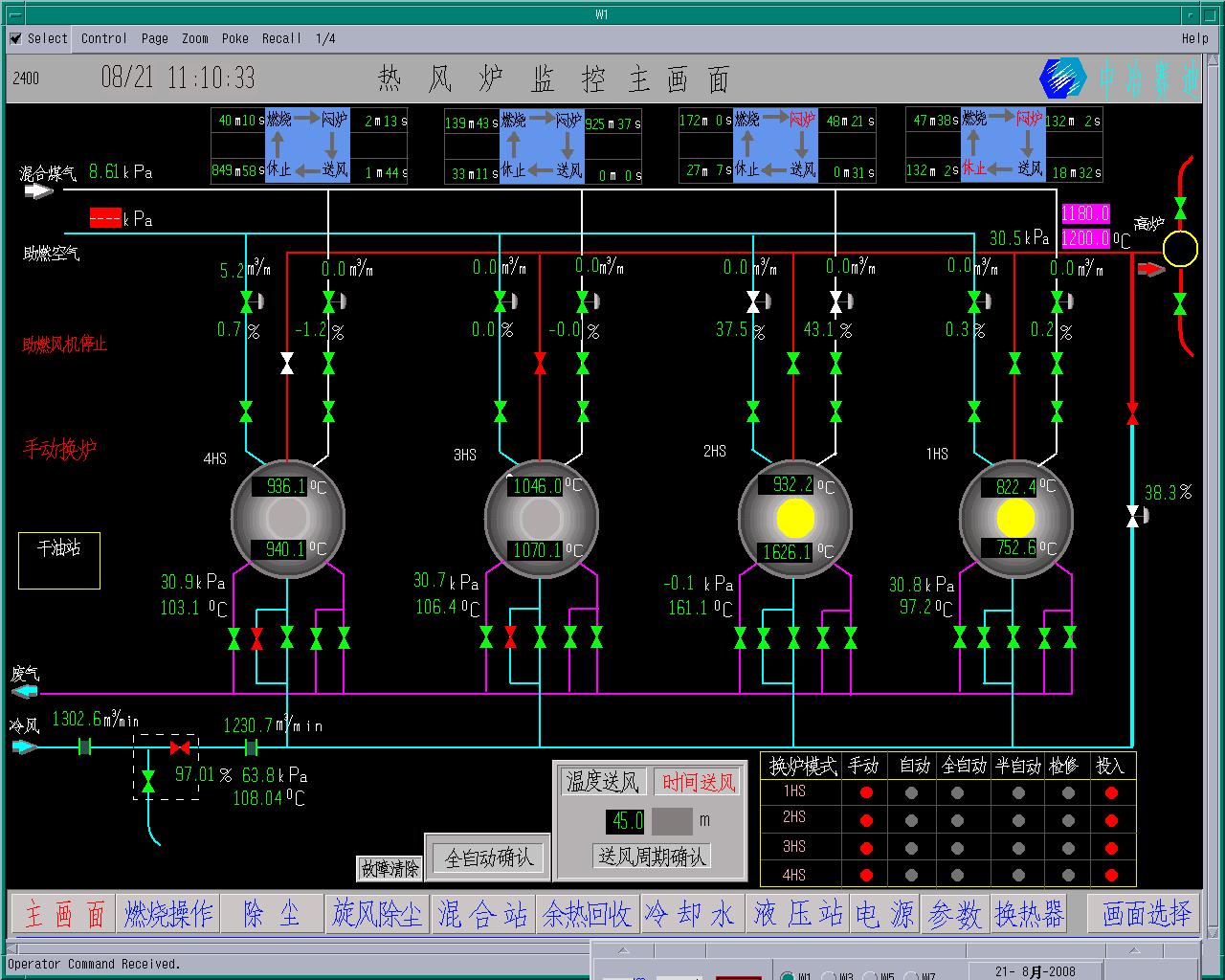
Task: Click flow meter beside 1302.6 m³/min
Action: [x=84, y=747]
